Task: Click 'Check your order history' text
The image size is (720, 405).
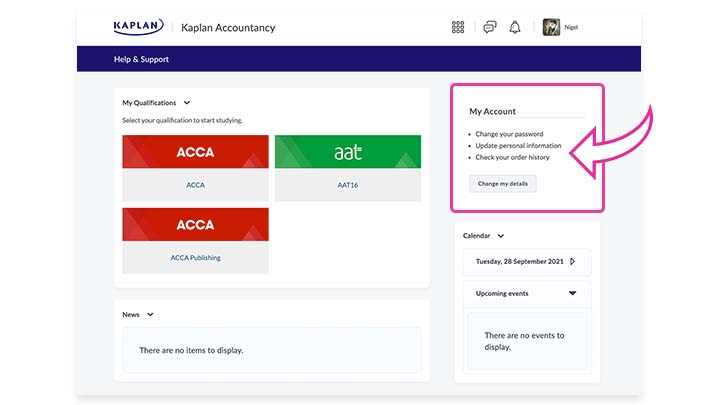Action: point(512,157)
